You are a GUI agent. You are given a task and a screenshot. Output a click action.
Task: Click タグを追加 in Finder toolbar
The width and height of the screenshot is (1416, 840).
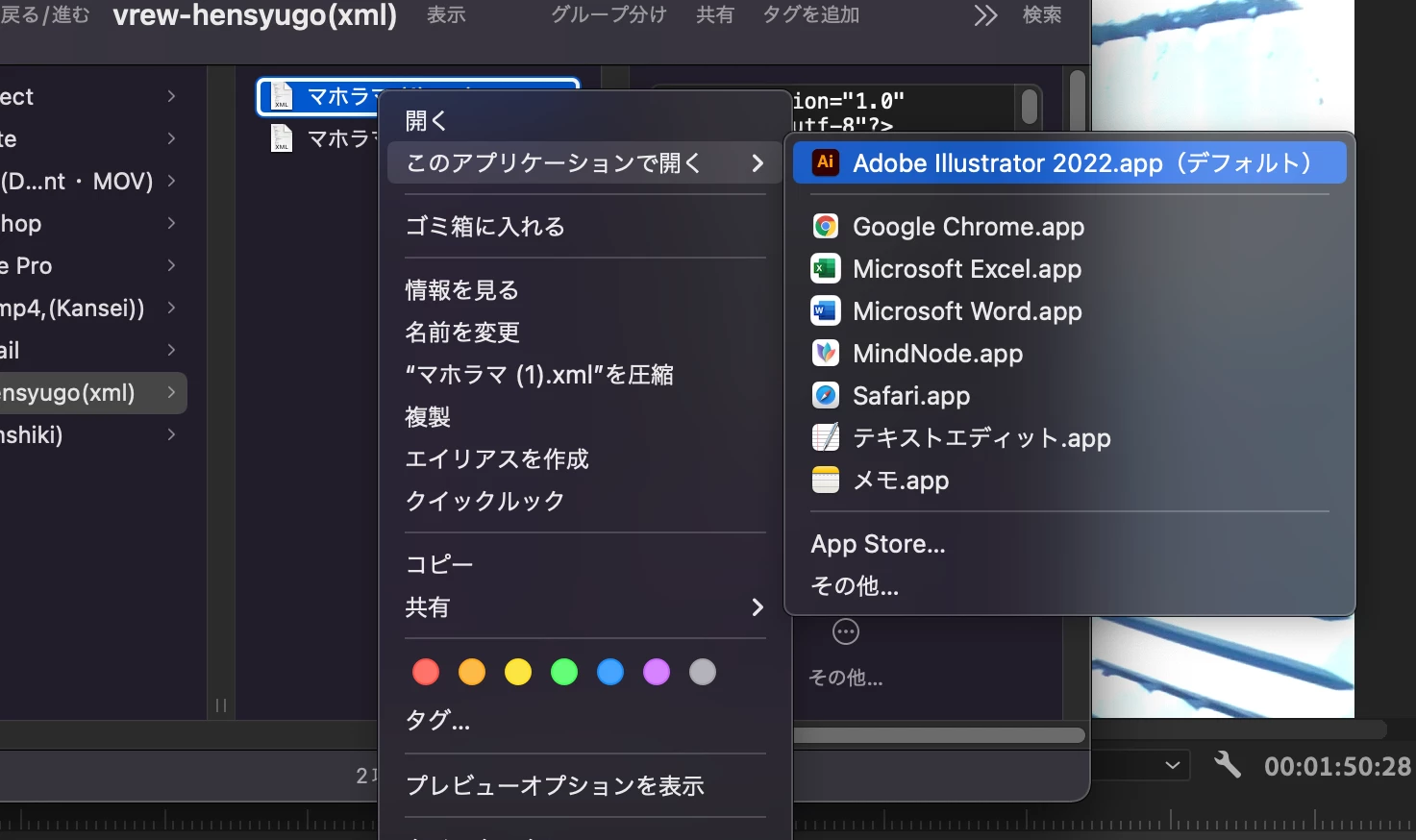[810, 14]
